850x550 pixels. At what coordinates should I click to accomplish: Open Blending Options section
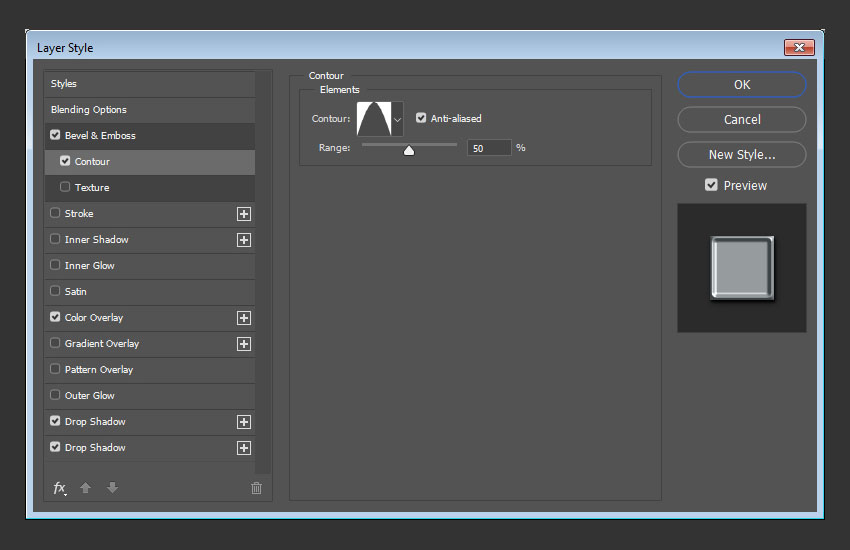coord(150,110)
